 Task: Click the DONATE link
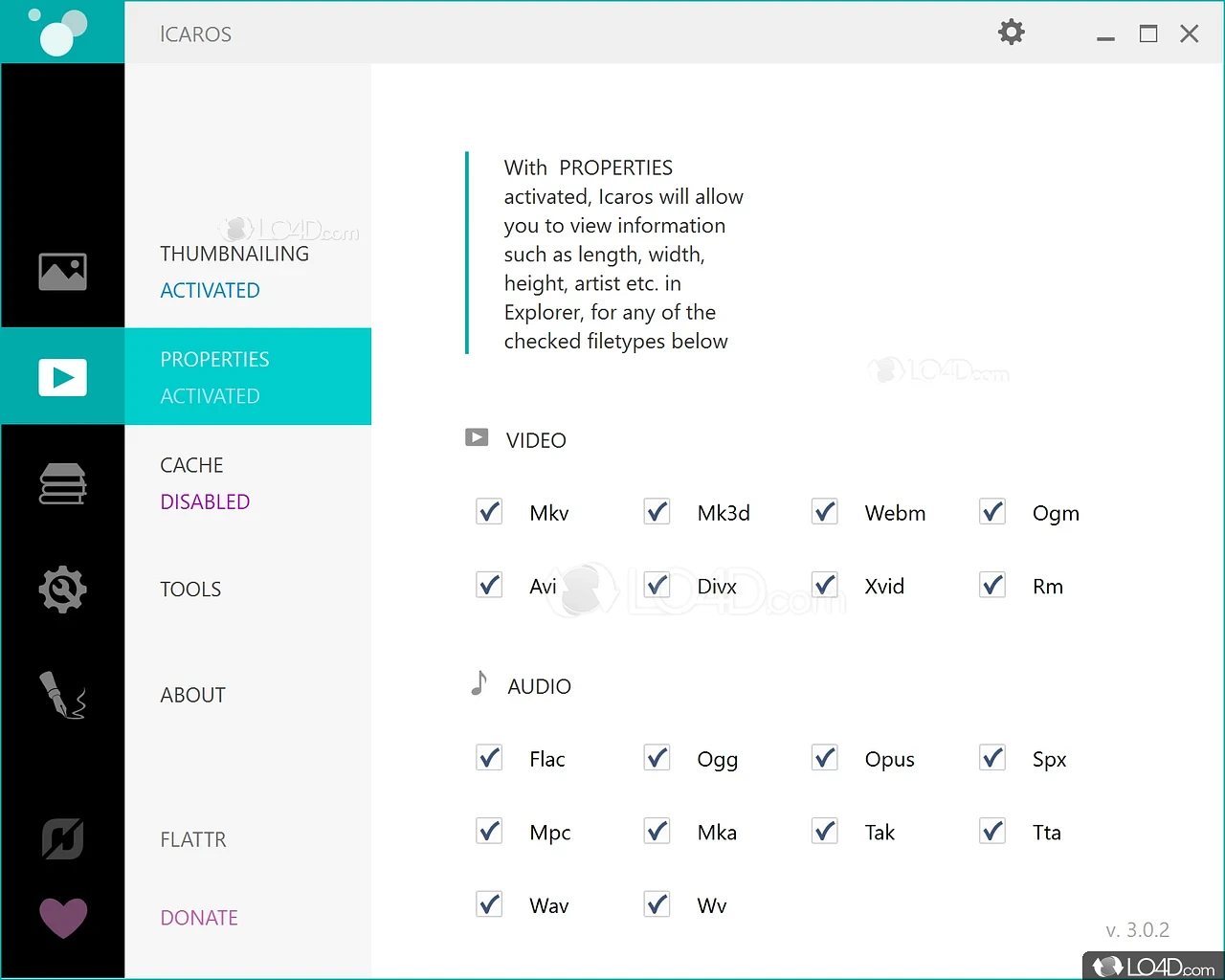[199, 918]
